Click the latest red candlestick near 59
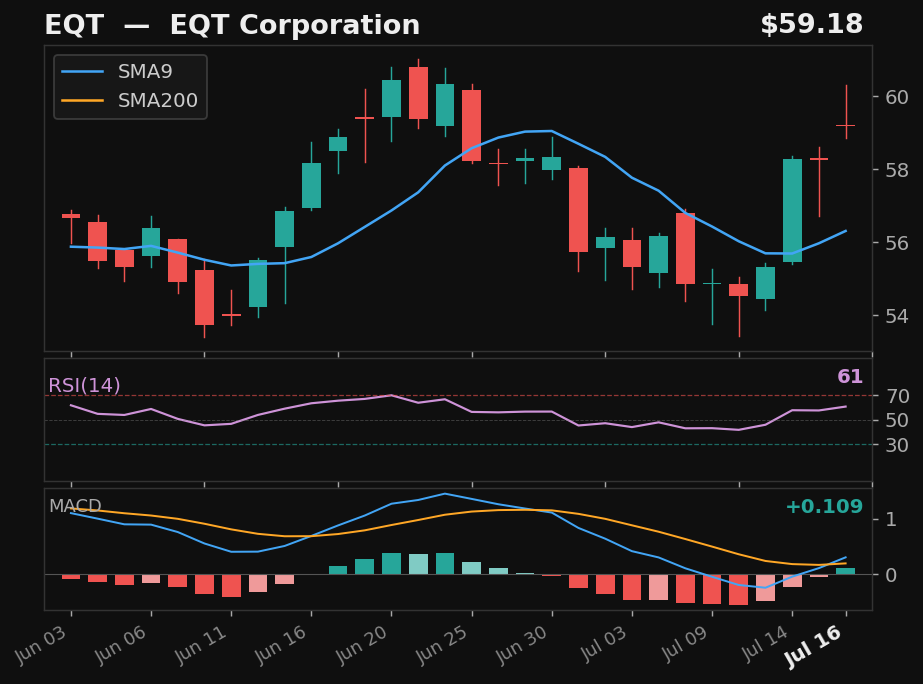Image resolution: width=923 pixels, height=684 pixels. point(846,125)
